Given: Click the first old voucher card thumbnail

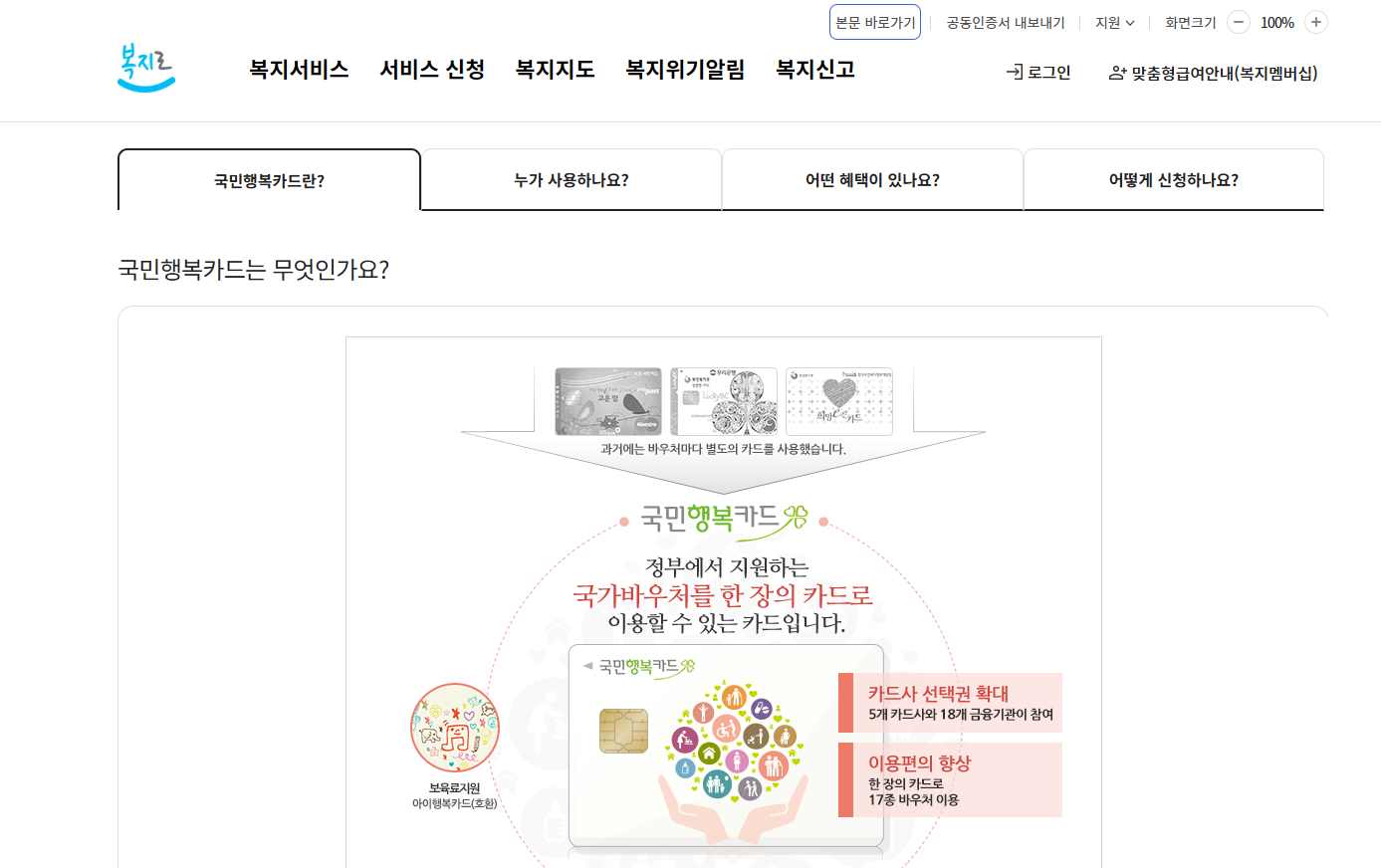Looking at the screenshot, I should pyautogui.click(x=608, y=401).
